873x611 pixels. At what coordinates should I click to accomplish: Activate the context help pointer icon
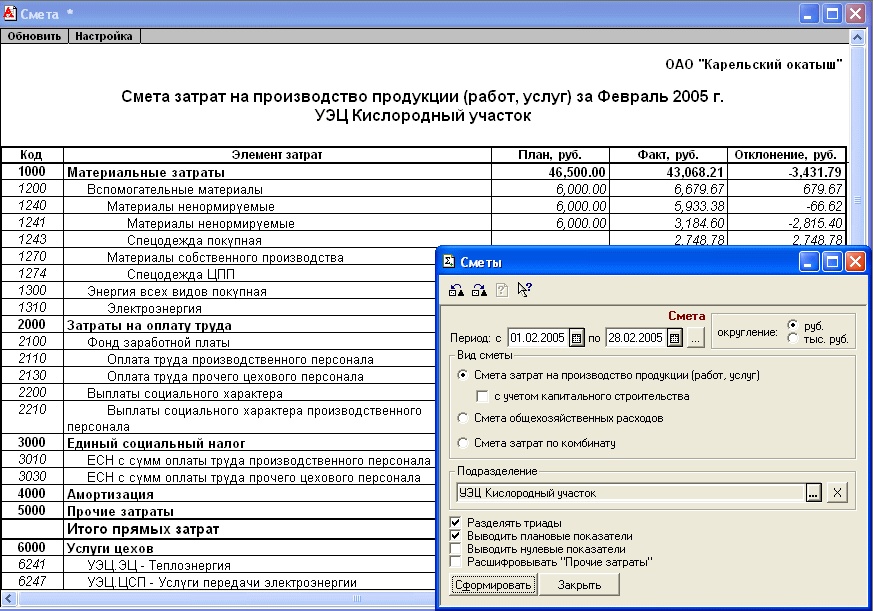click(x=525, y=290)
